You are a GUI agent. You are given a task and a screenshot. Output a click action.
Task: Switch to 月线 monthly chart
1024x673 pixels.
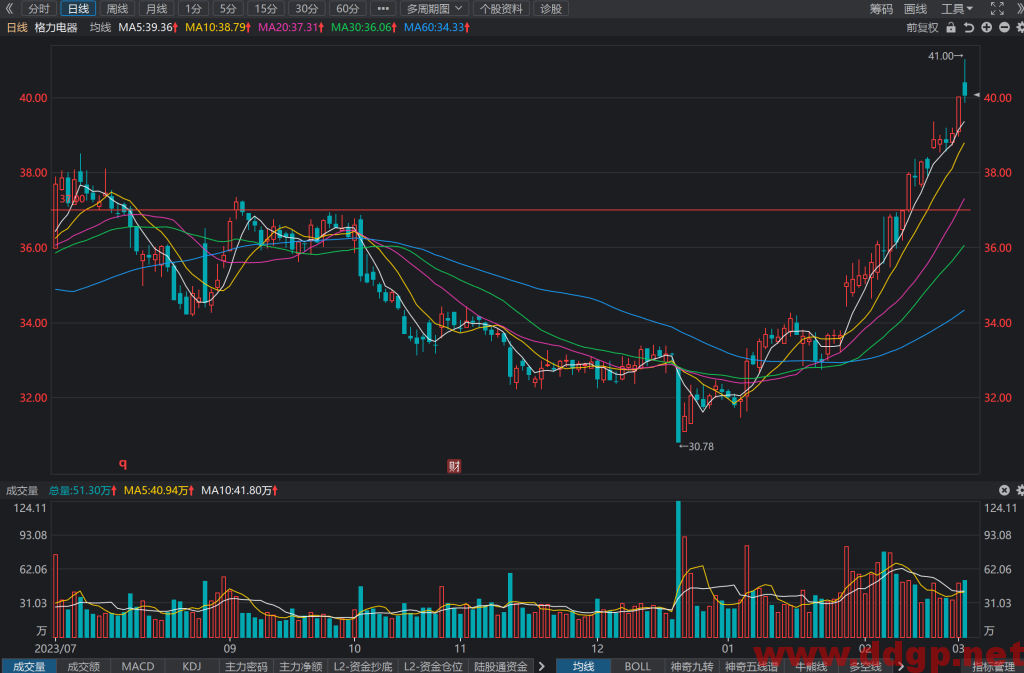[x=157, y=8]
